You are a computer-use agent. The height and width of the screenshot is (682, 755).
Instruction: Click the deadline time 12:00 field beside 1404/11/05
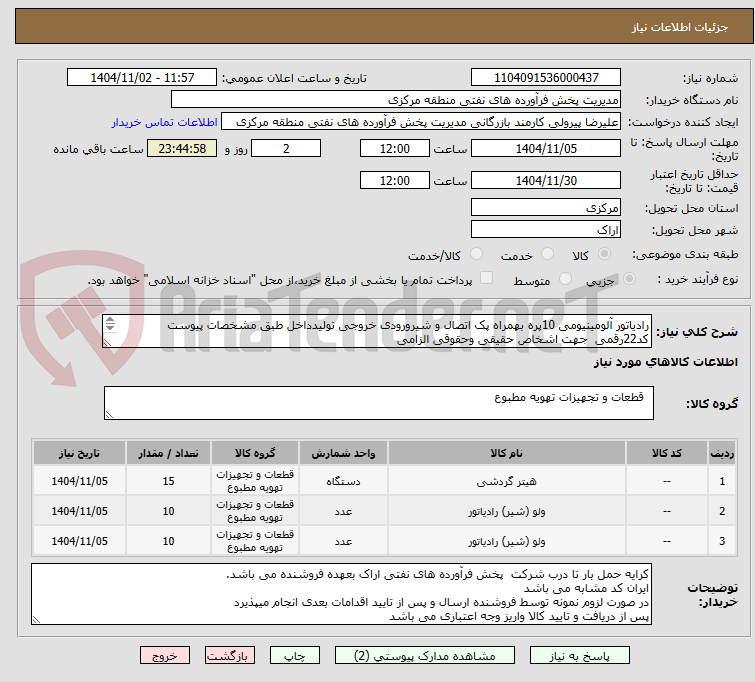point(394,148)
